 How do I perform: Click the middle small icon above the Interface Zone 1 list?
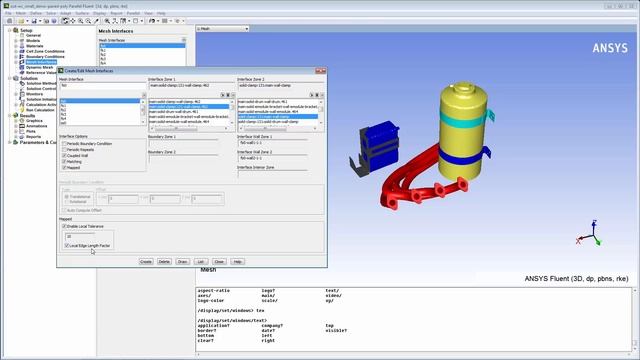point(228,95)
